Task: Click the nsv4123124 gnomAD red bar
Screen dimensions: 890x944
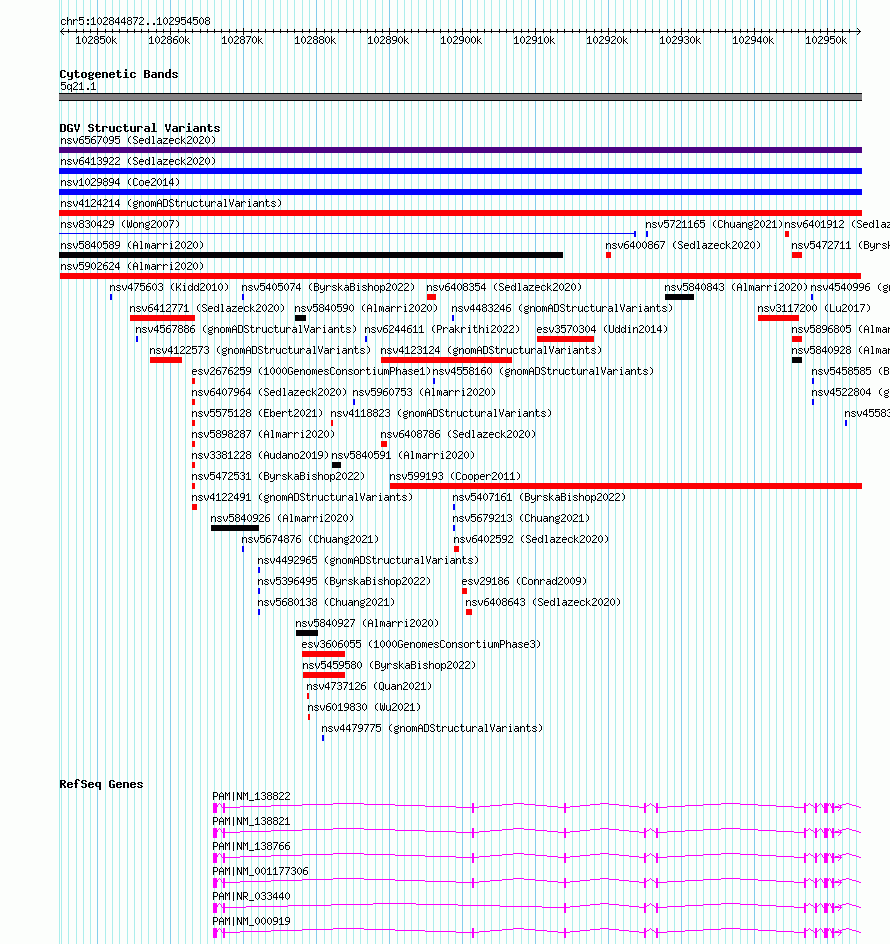Action: 446,360
